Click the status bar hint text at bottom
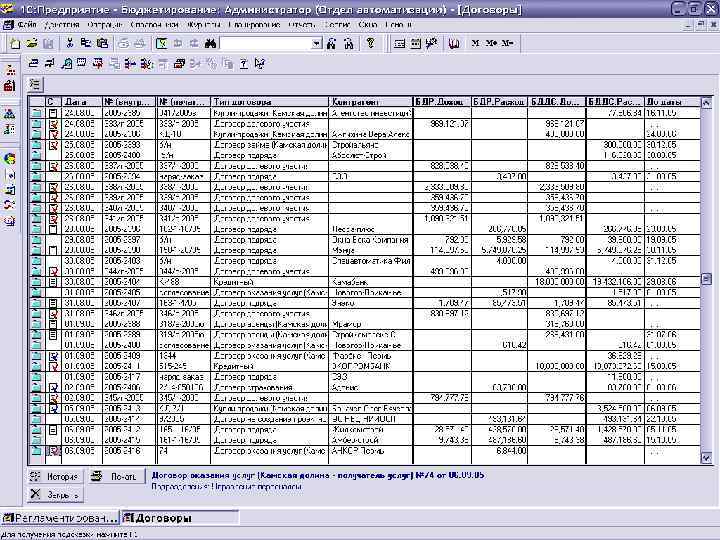 (x=69, y=535)
